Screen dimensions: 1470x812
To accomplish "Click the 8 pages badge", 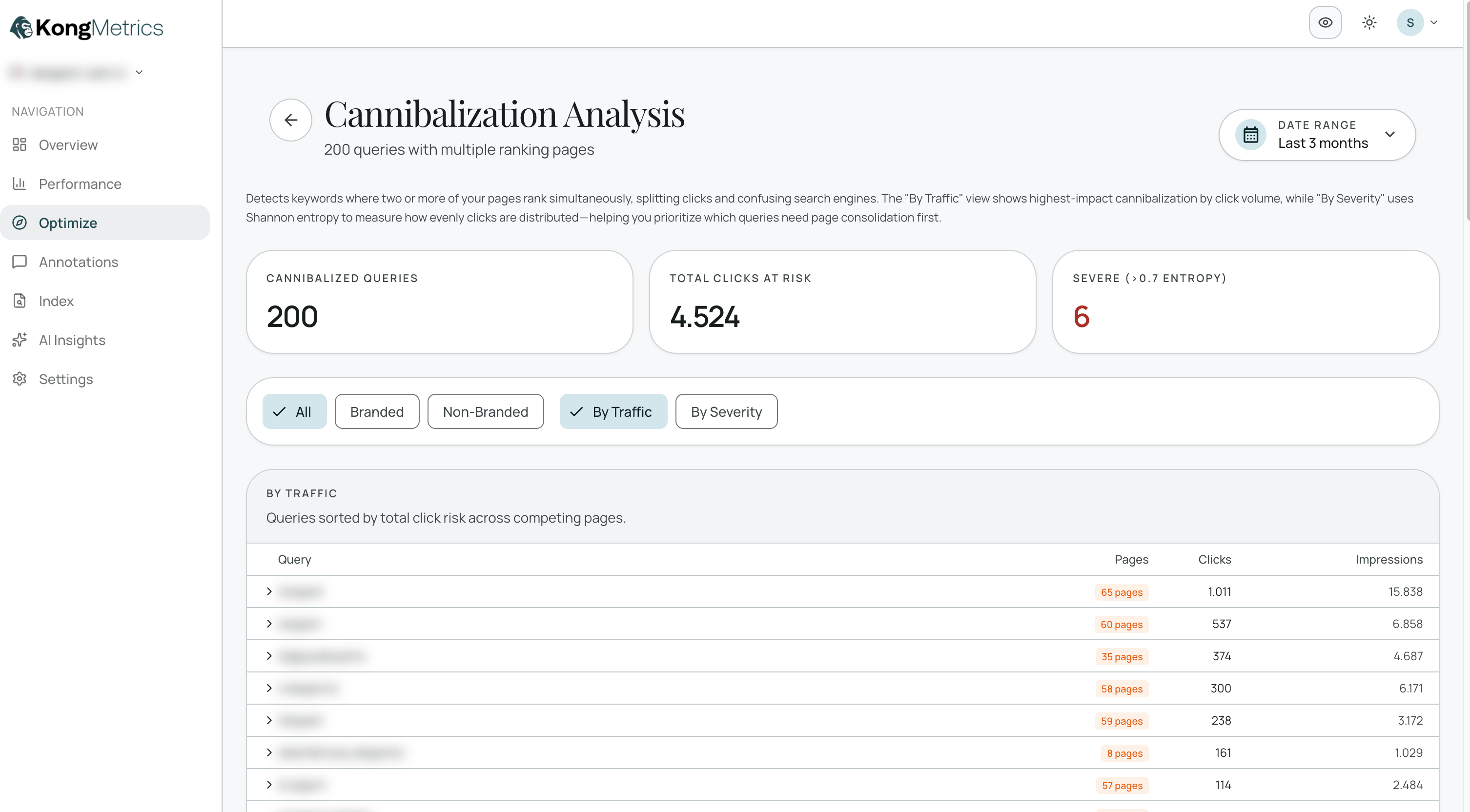I will 1124,753.
